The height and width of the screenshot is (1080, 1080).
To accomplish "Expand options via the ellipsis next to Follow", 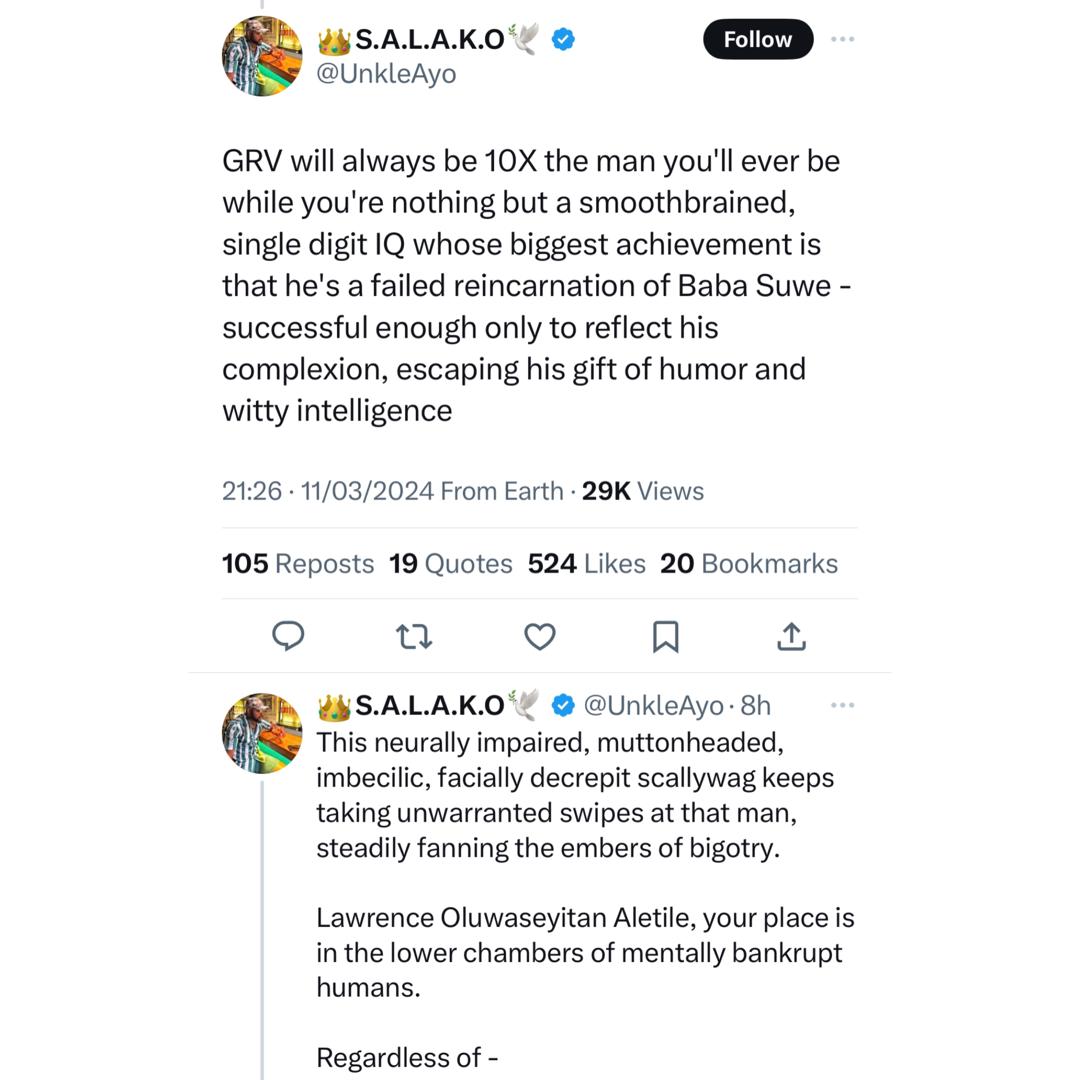I will point(843,39).
